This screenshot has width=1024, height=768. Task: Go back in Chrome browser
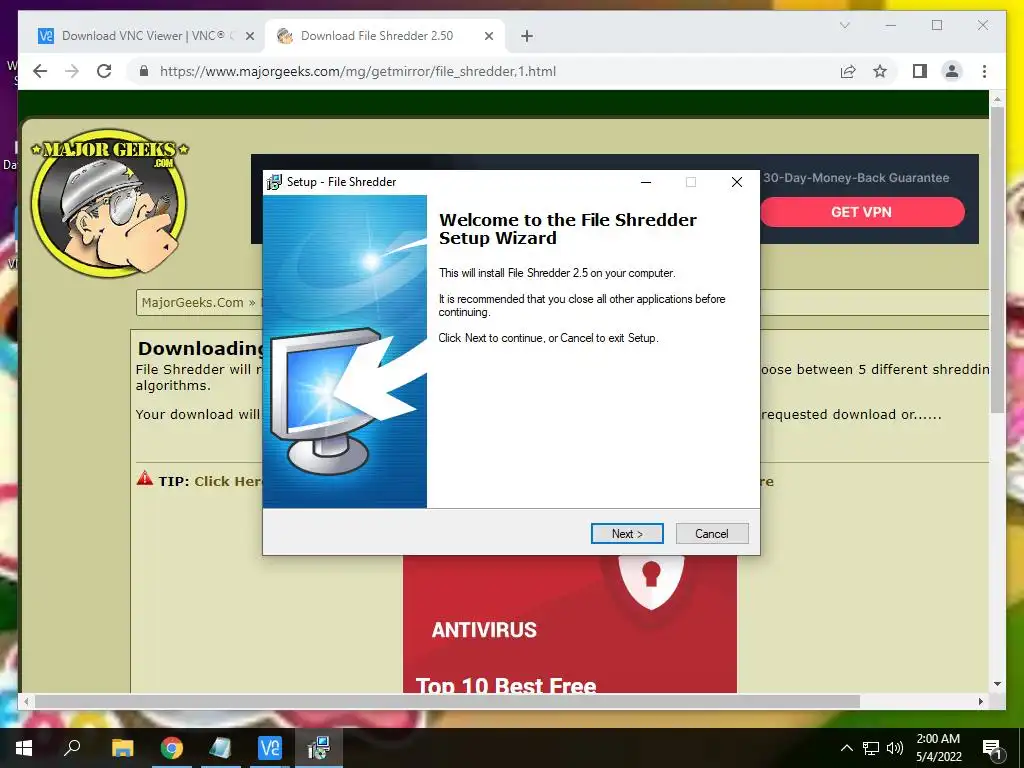click(x=40, y=71)
